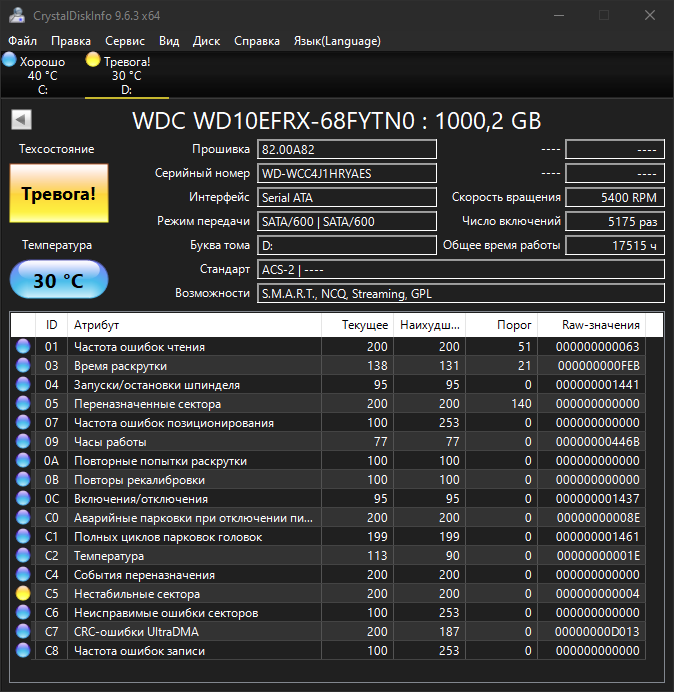Viewport: 674px width, 692px height.
Task: Select the CRC-ошибки UltraDMA row
Action: pyautogui.click(x=328, y=632)
